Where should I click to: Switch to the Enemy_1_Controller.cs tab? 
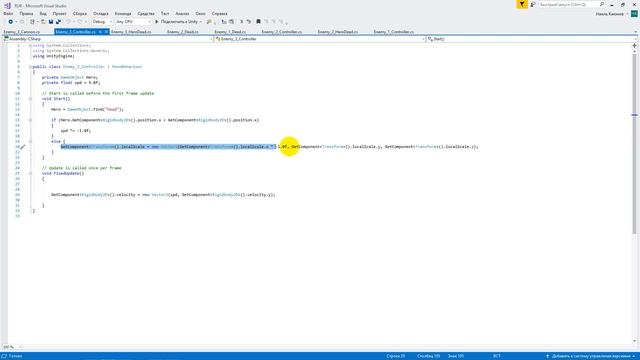pyautogui.click(x=393, y=31)
